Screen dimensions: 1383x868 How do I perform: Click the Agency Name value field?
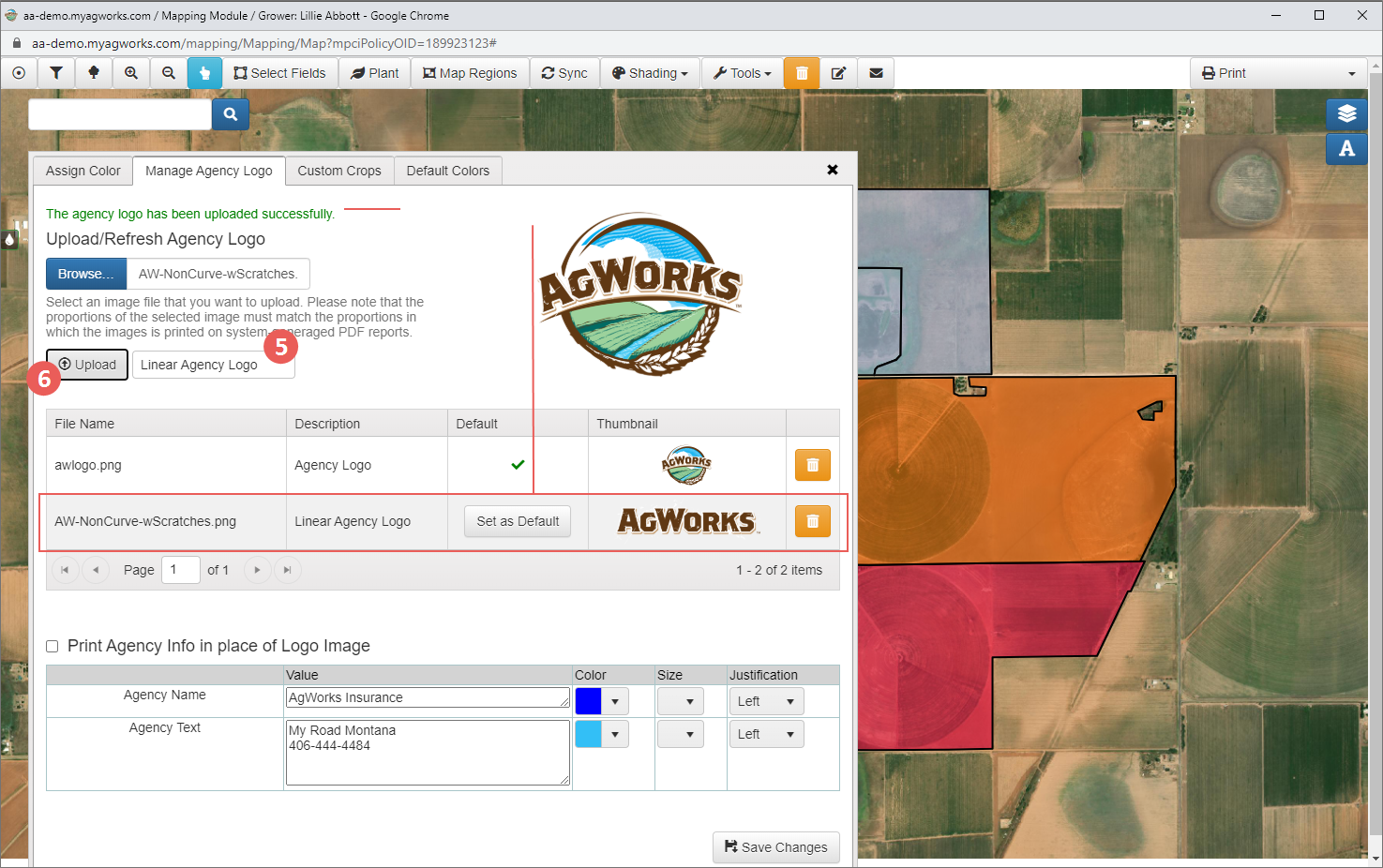click(x=428, y=697)
